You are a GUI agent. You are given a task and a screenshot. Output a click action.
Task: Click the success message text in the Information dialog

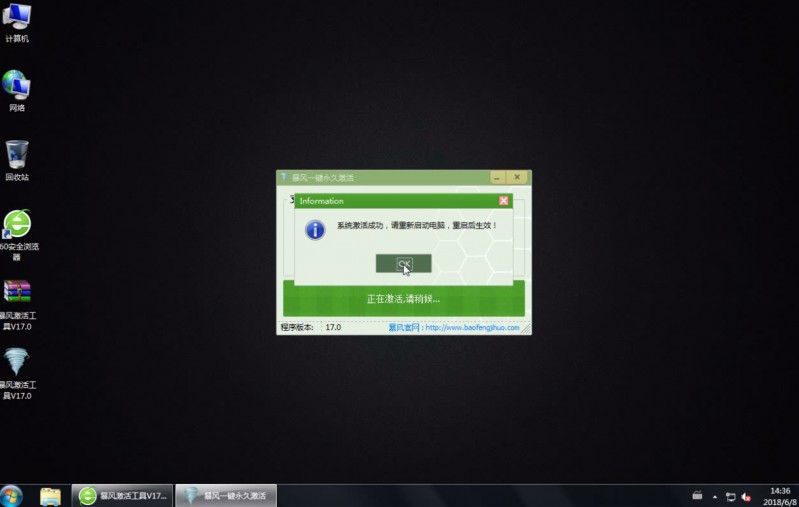point(416,225)
